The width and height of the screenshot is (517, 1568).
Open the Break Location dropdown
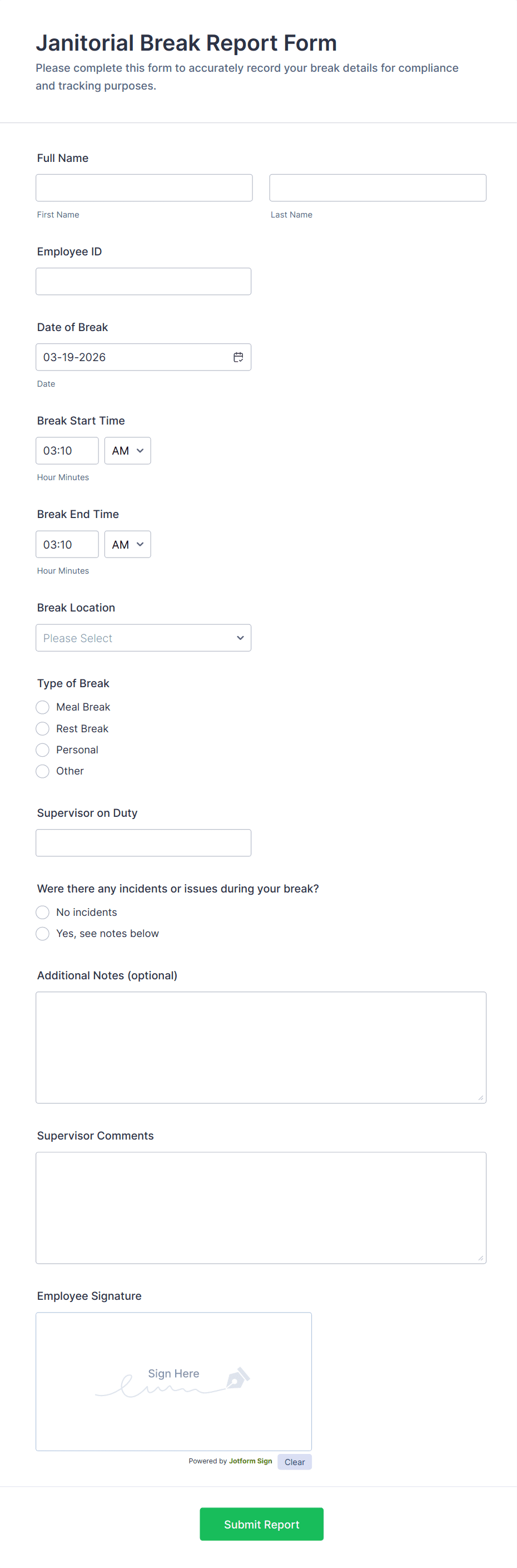click(x=143, y=637)
